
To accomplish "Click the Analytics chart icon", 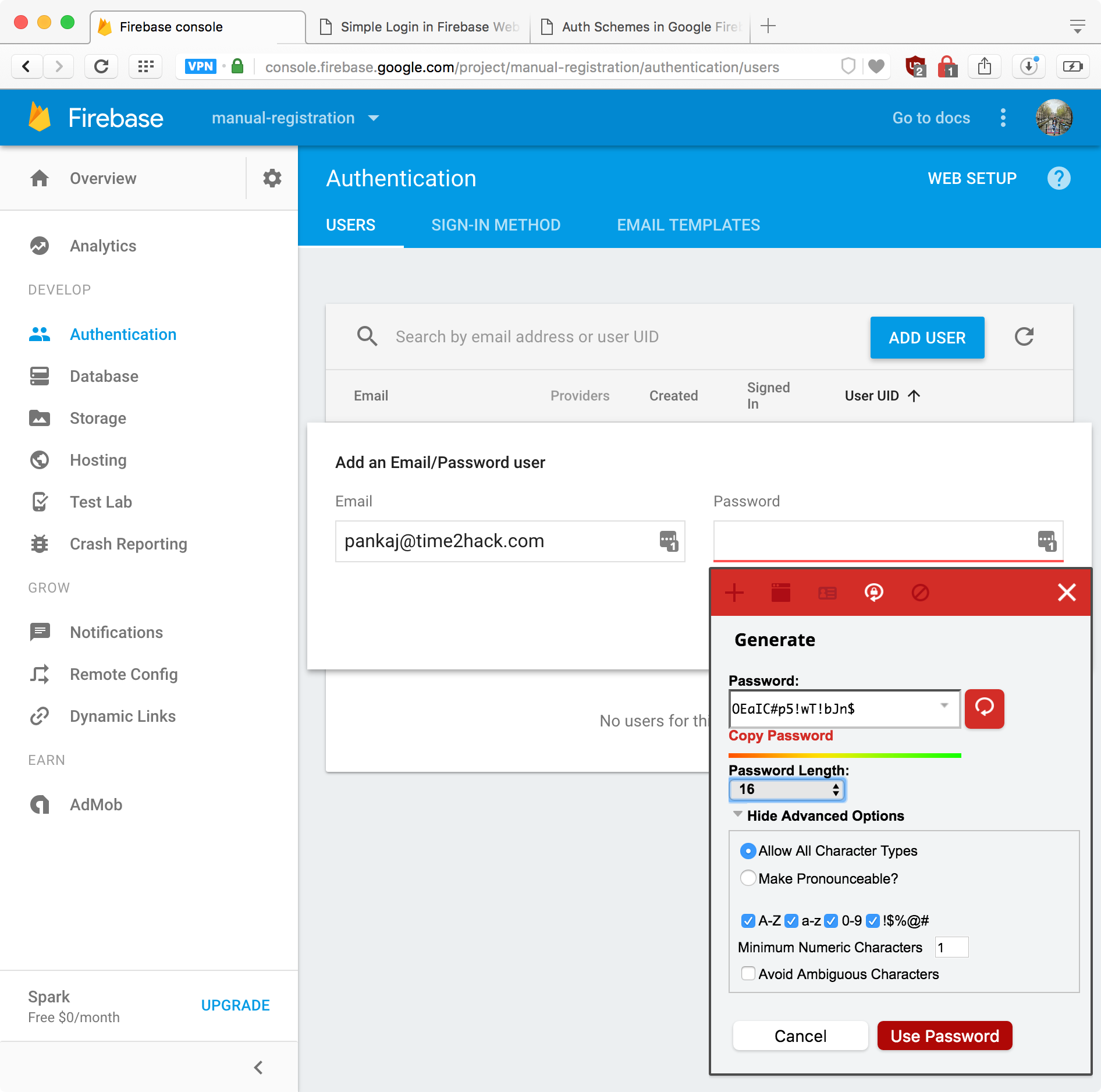I will point(40,246).
